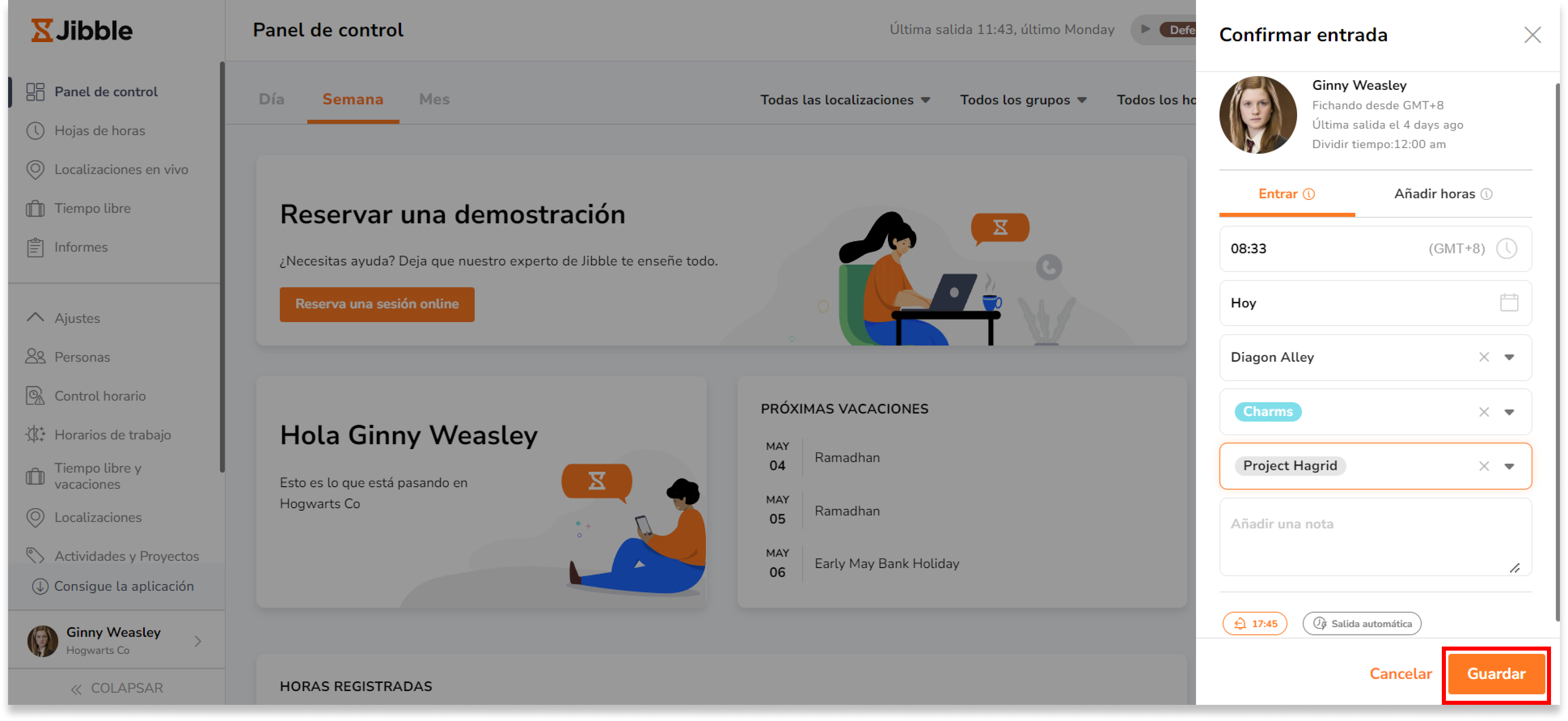This screenshot has width=1568, height=721.
Task: Remove the Charms activity selection
Action: 1483,412
